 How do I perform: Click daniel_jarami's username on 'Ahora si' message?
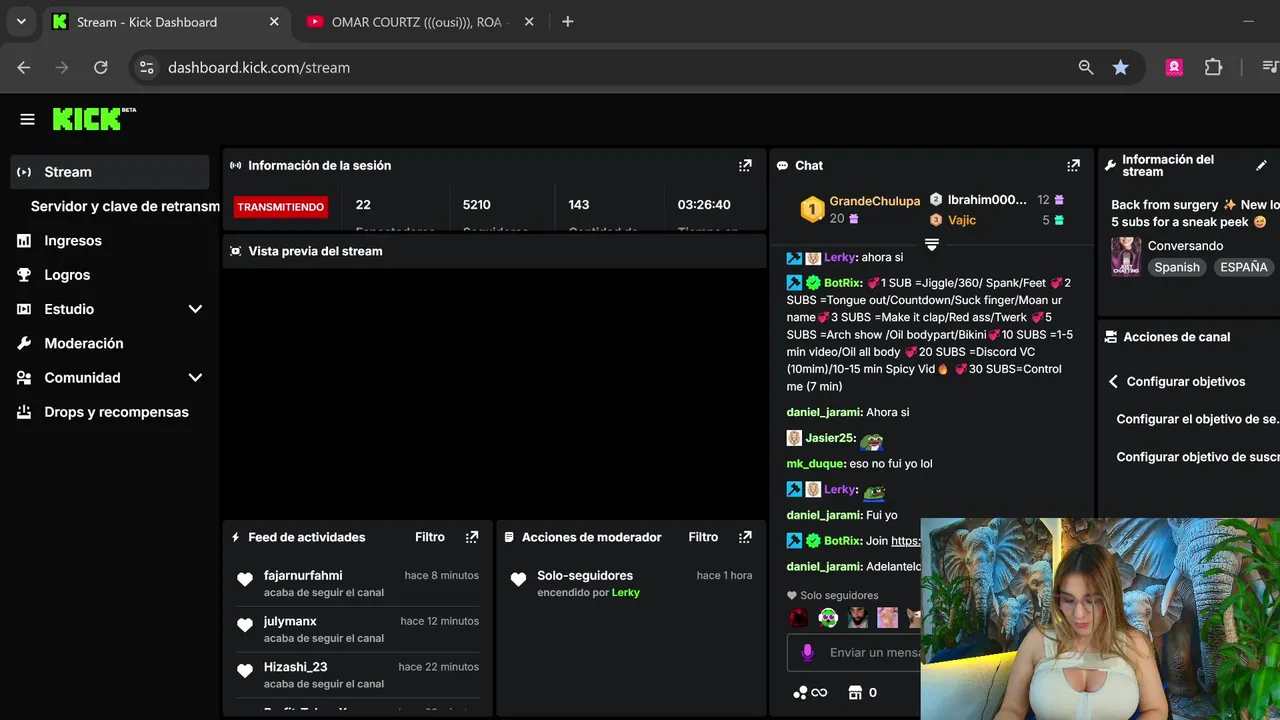824,412
